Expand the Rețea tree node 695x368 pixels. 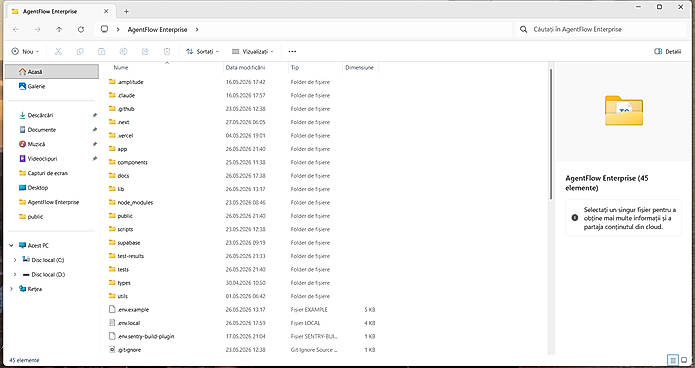(x=12, y=289)
